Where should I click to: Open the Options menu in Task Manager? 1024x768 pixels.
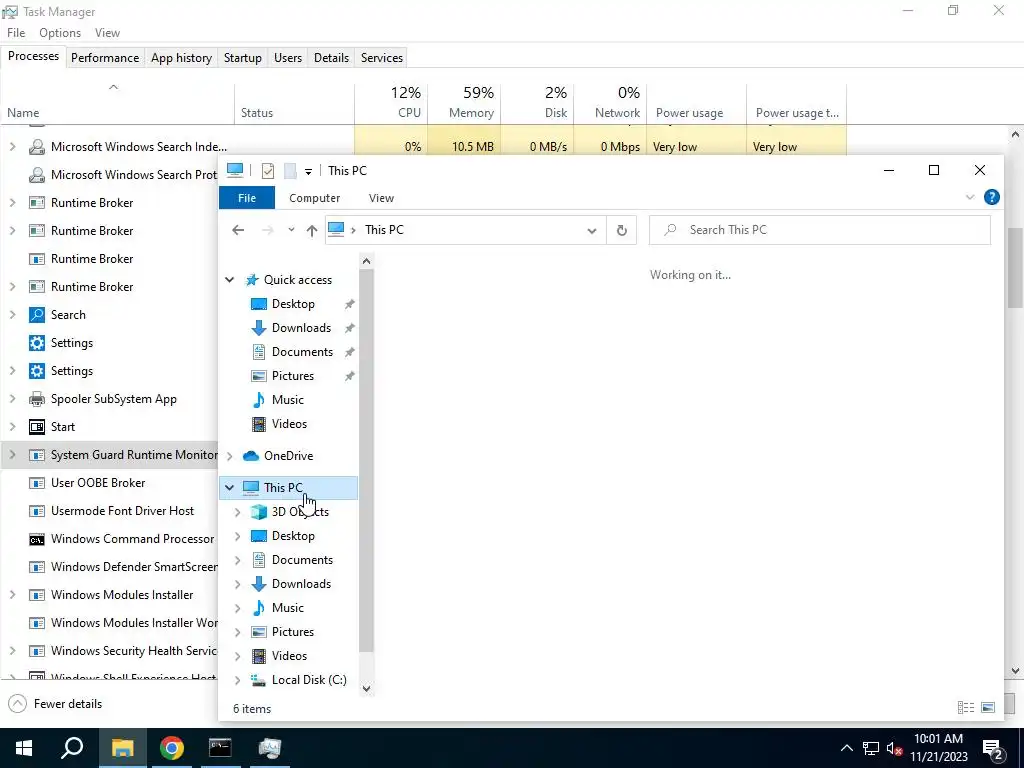tap(60, 33)
